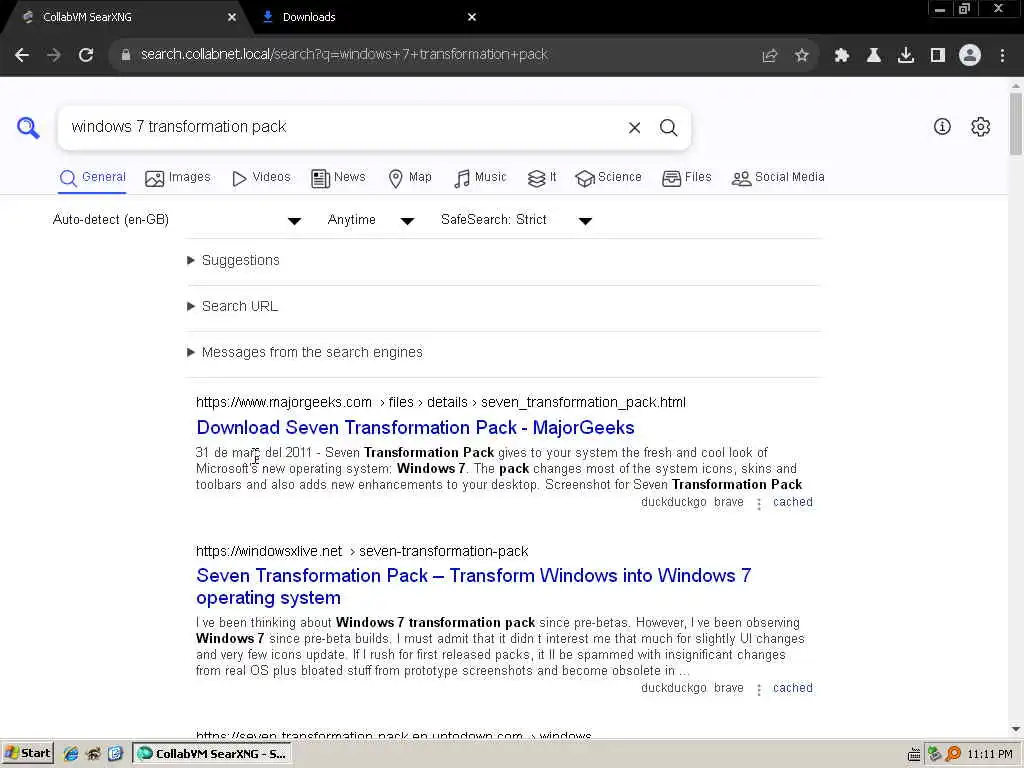
Task: Launch Internet Explorer from quick launch
Action: [x=71, y=754]
